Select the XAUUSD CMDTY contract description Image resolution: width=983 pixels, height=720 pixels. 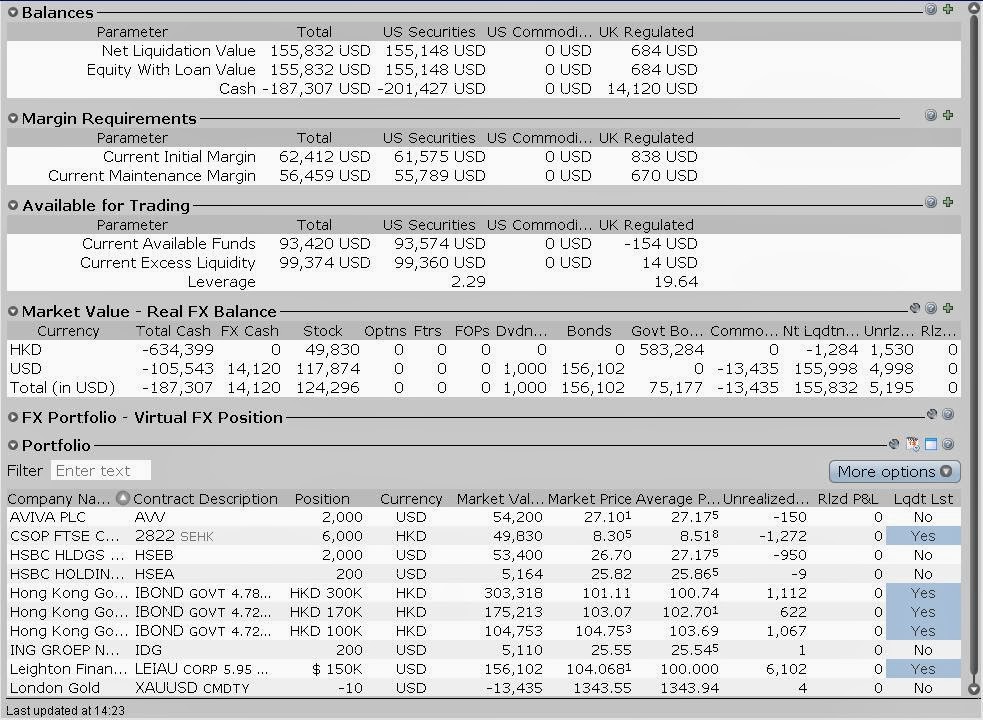(192, 688)
